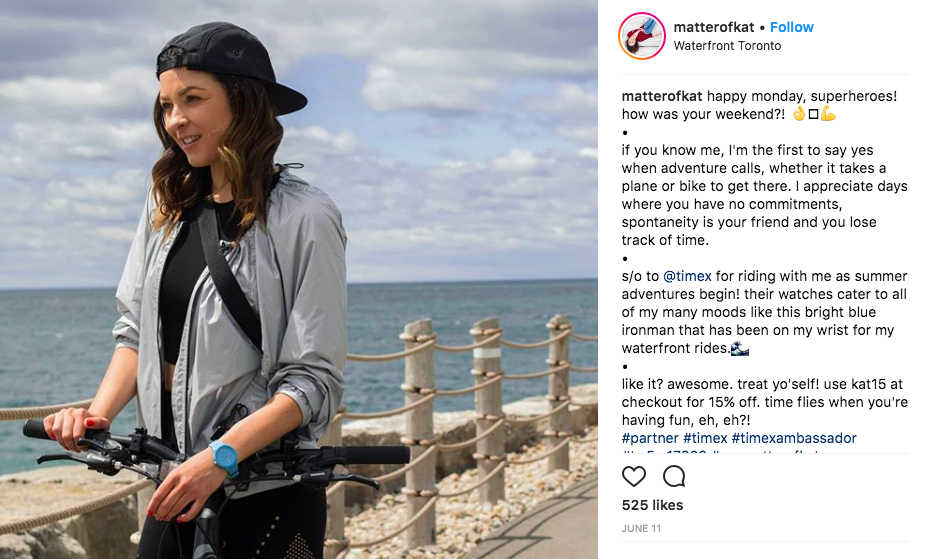The height and width of the screenshot is (559, 933).
Task: Like the post with the heart icon
Action: pos(634,476)
